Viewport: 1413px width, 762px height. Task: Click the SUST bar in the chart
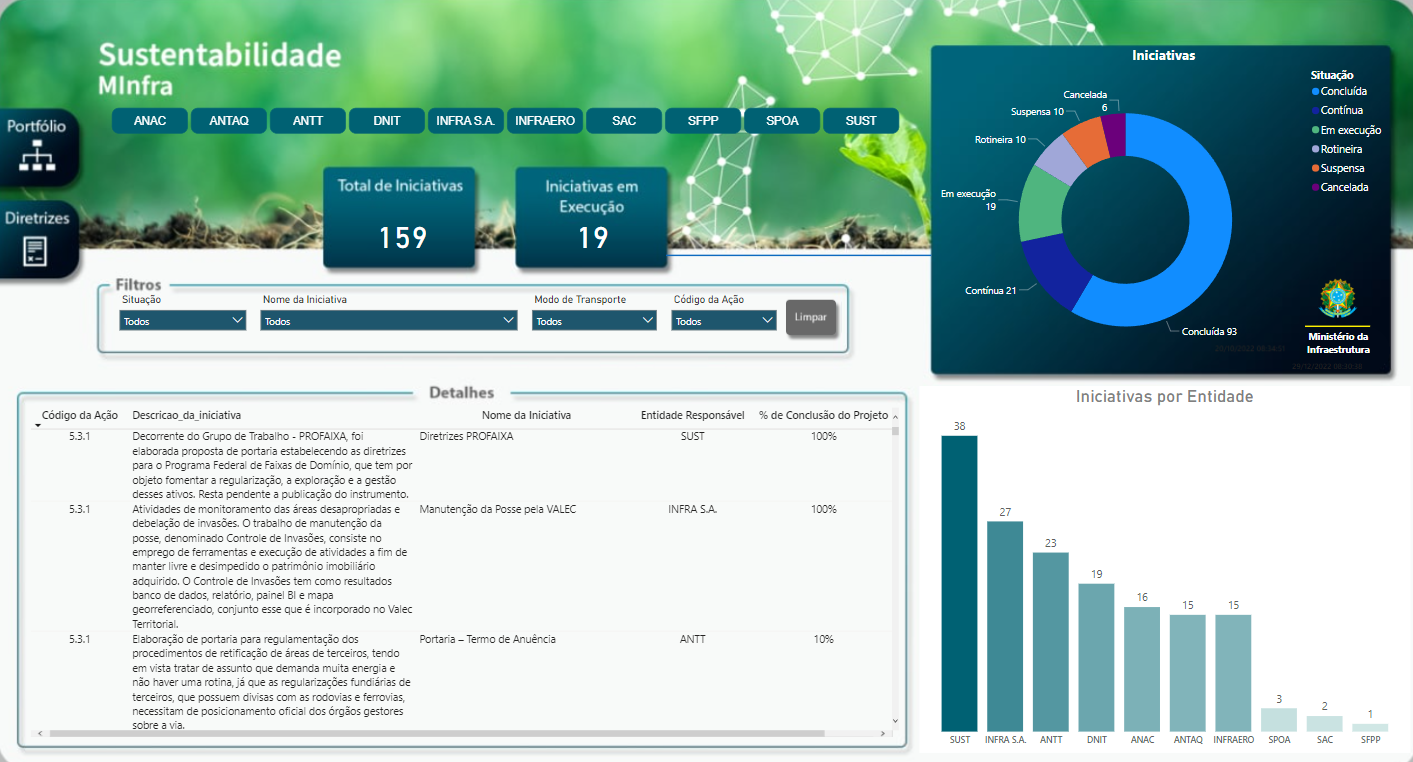click(959, 583)
